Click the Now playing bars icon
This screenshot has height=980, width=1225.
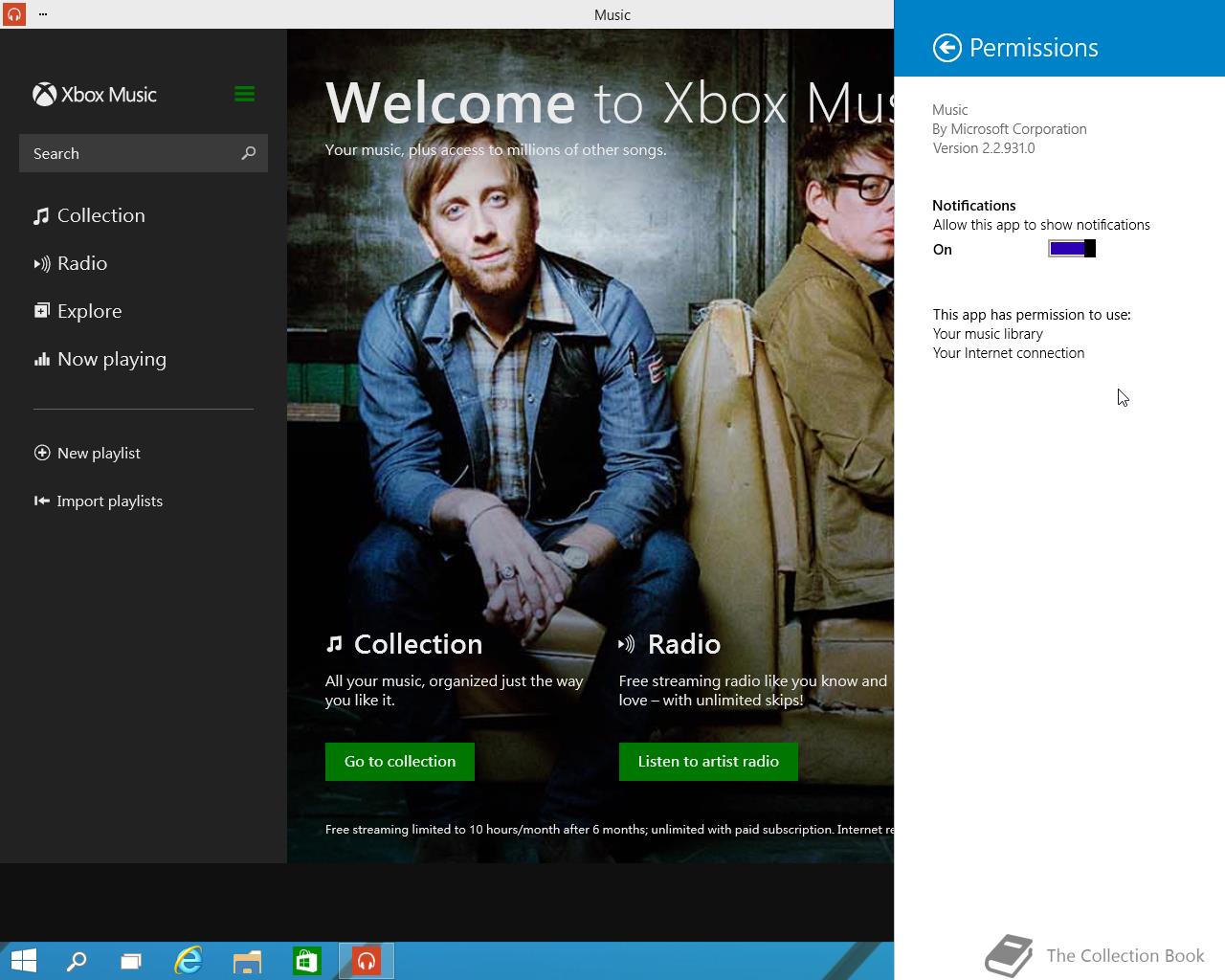pyautogui.click(x=41, y=360)
